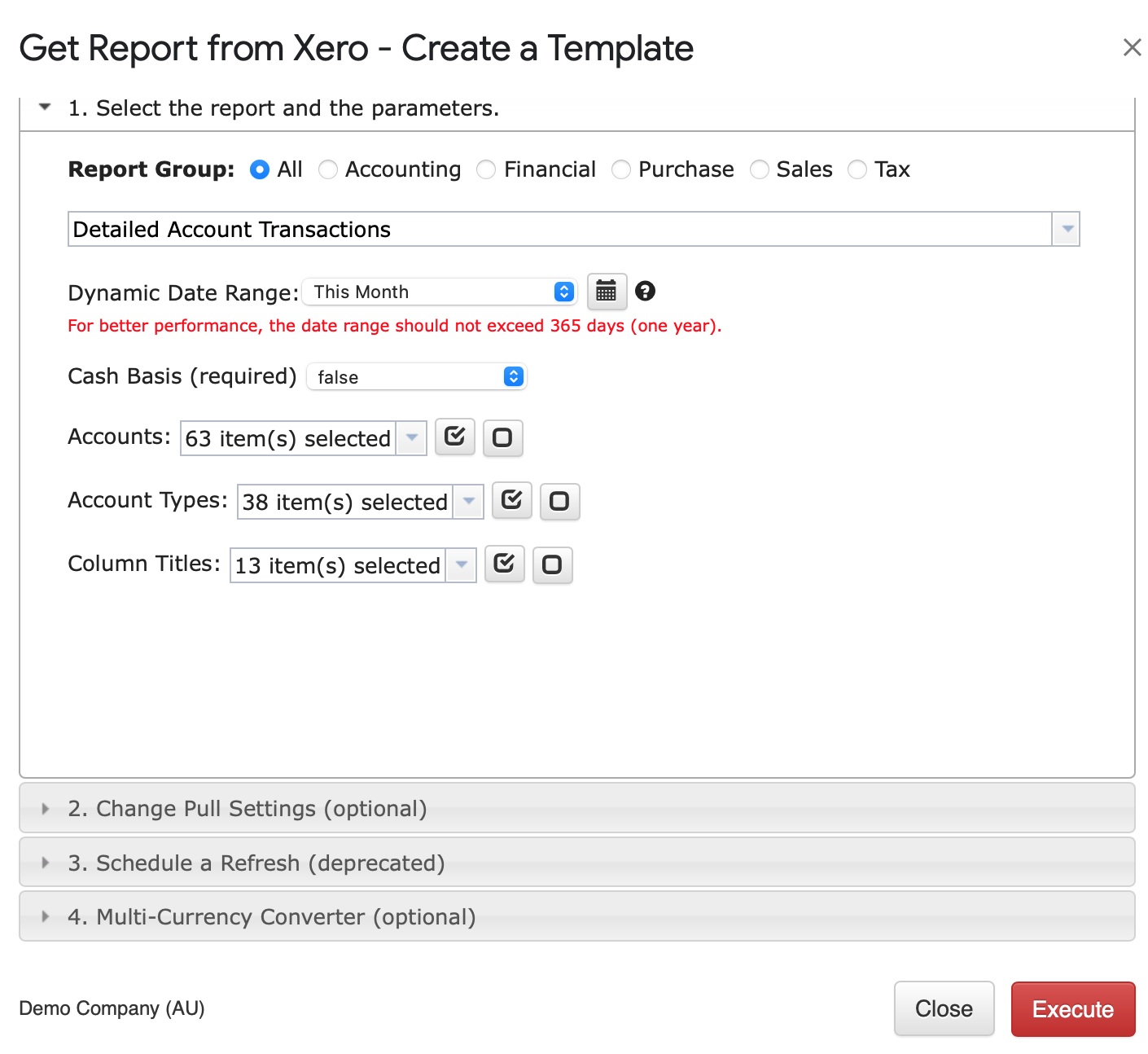Viewport: 1148px width, 1054px height.
Task: Open the Cash Basis false dropdown
Action: [417, 376]
